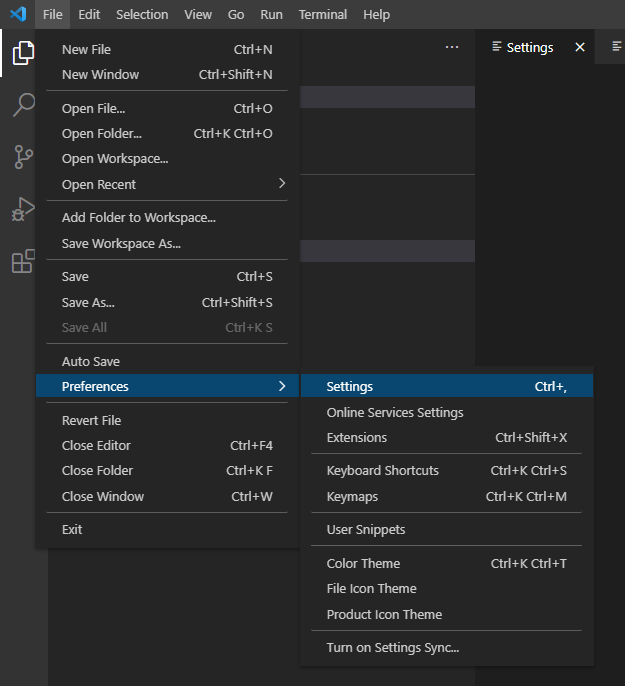Click Close Window menu entry
The height and width of the screenshot is (686, 625).
168,496
